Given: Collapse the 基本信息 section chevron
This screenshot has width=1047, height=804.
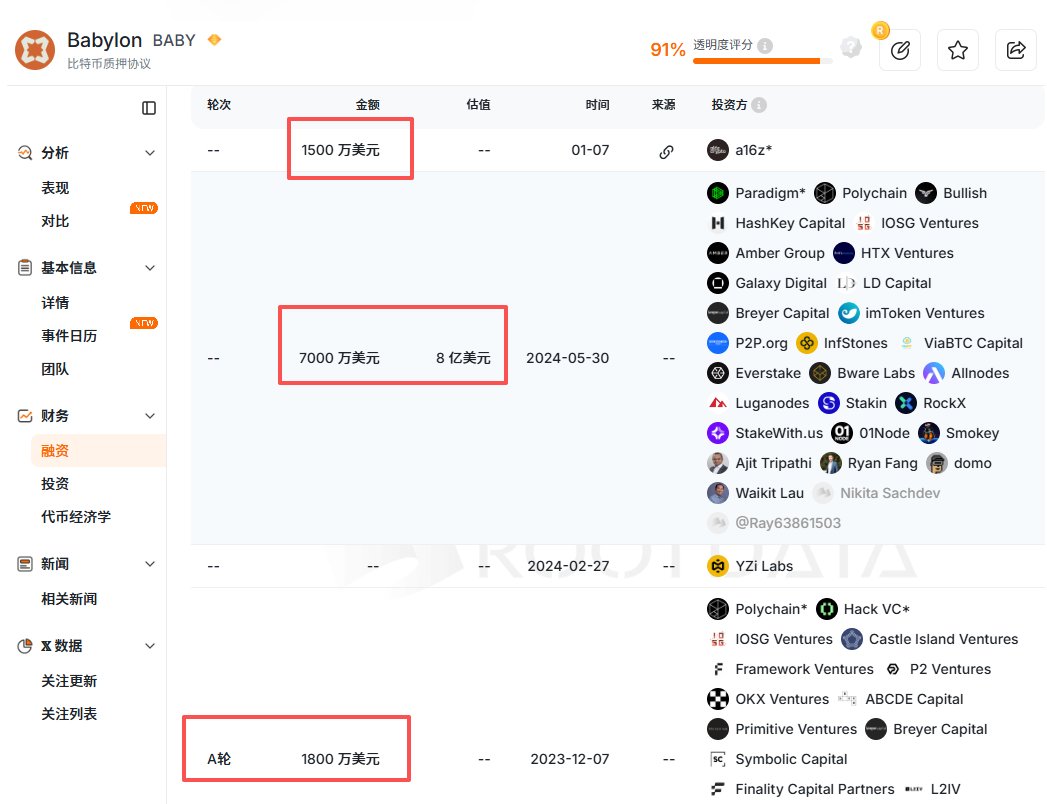Looking at the screenshot, I should pyautogui.click(x=150, y=268).
